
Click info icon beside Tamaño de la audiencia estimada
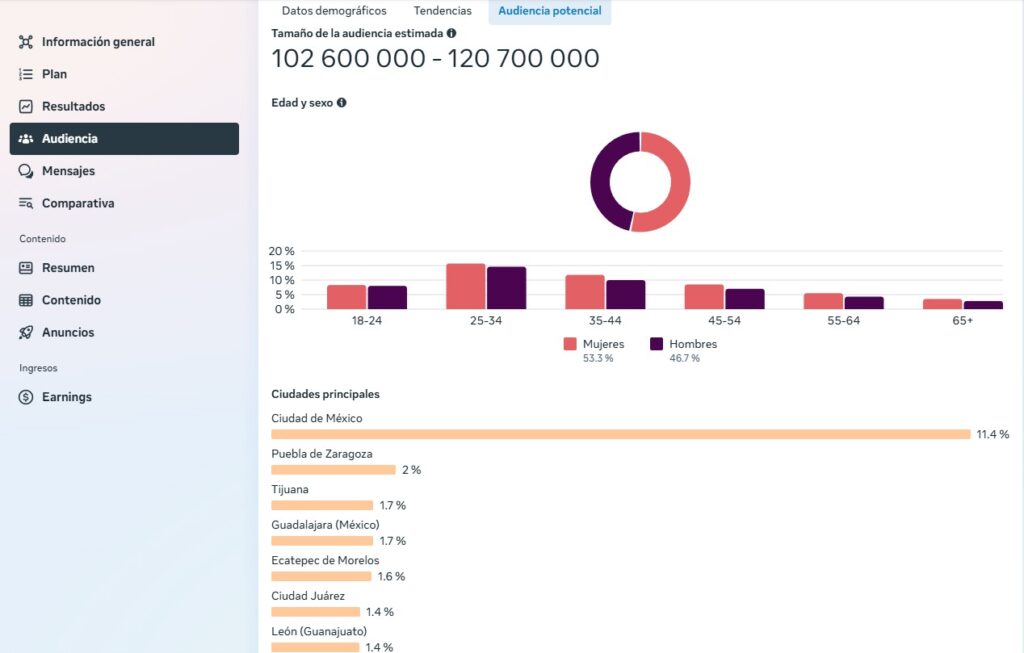(x=451, y=33)
